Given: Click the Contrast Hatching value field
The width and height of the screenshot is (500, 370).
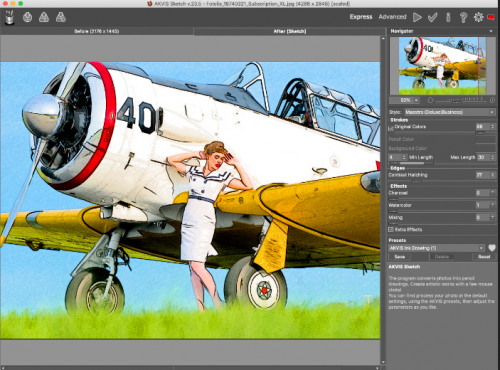Looking at the screenshot, I should click(x=482, y=175).
